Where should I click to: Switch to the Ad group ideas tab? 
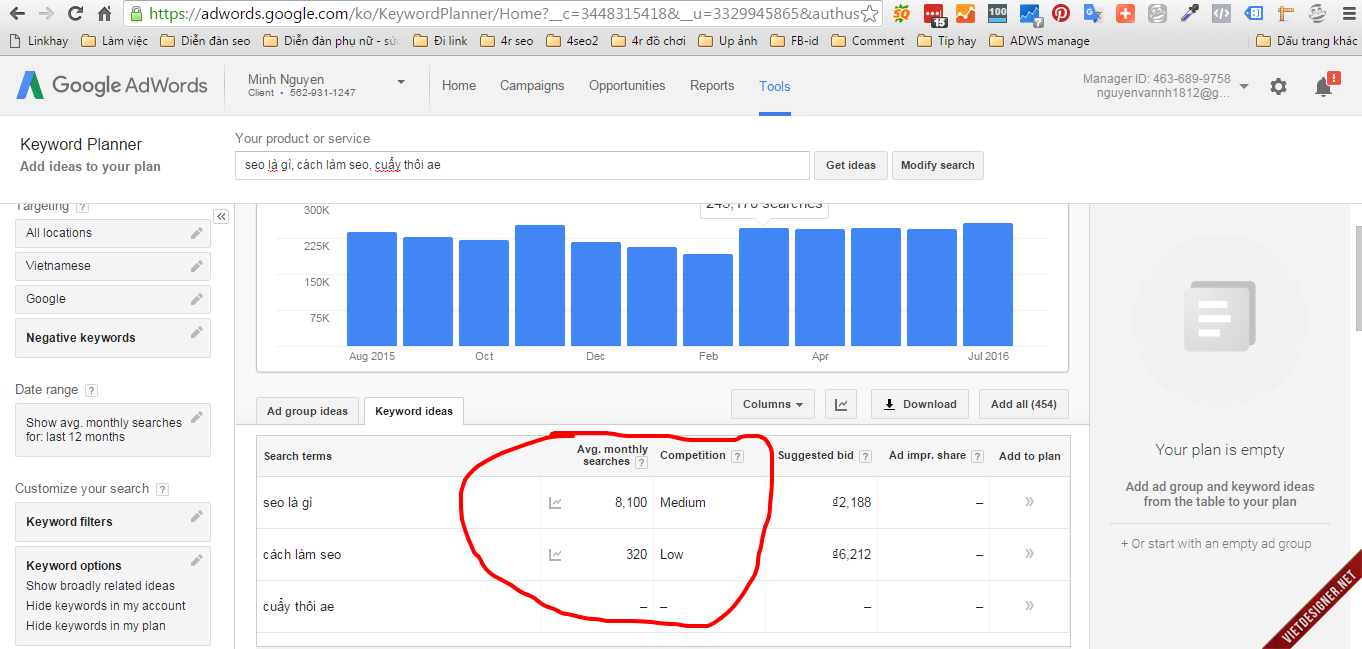click(307, 411)
